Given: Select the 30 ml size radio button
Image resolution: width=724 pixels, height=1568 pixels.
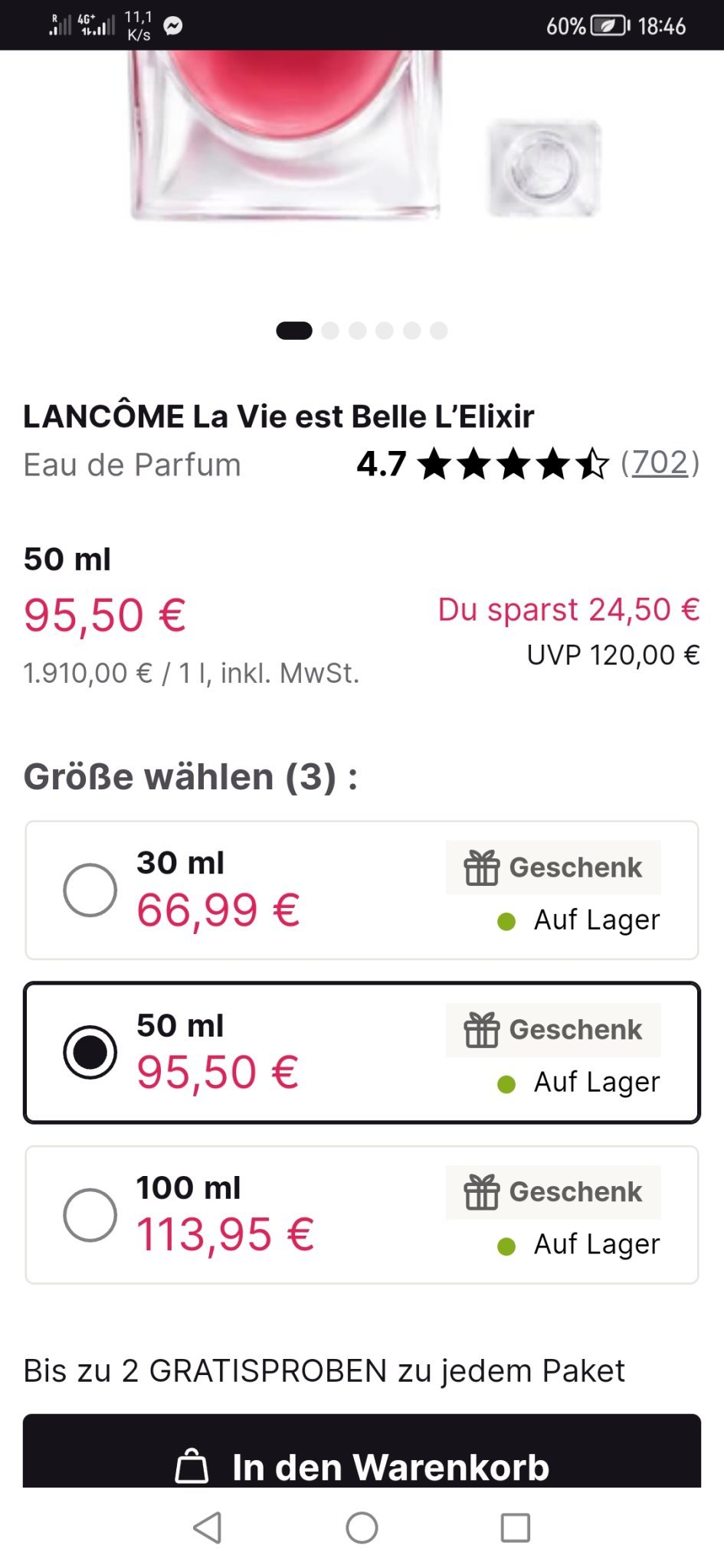Looking at the screenshot, I should click(x=90, y=890).
